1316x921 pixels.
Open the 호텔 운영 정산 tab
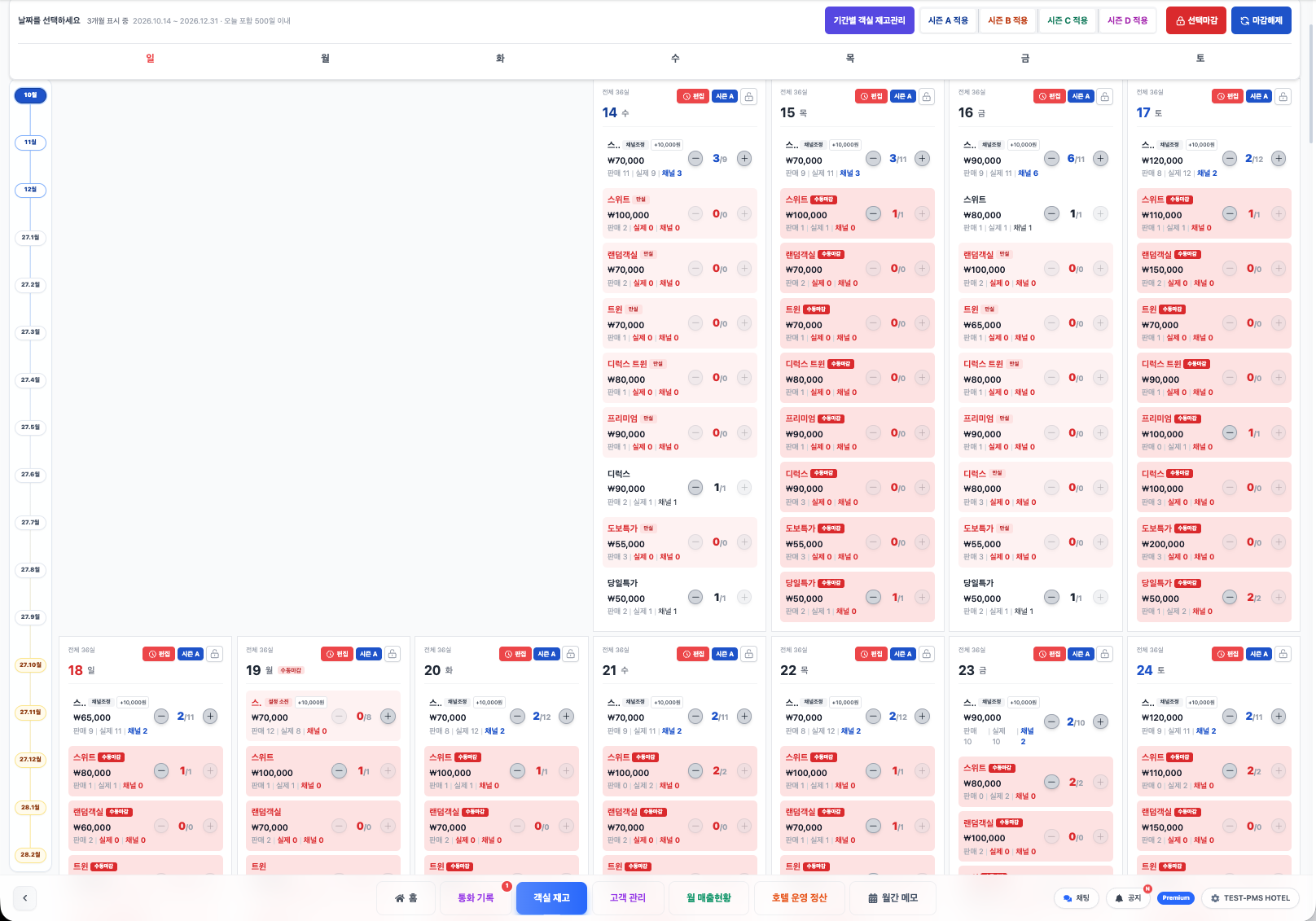click(800, 898)
